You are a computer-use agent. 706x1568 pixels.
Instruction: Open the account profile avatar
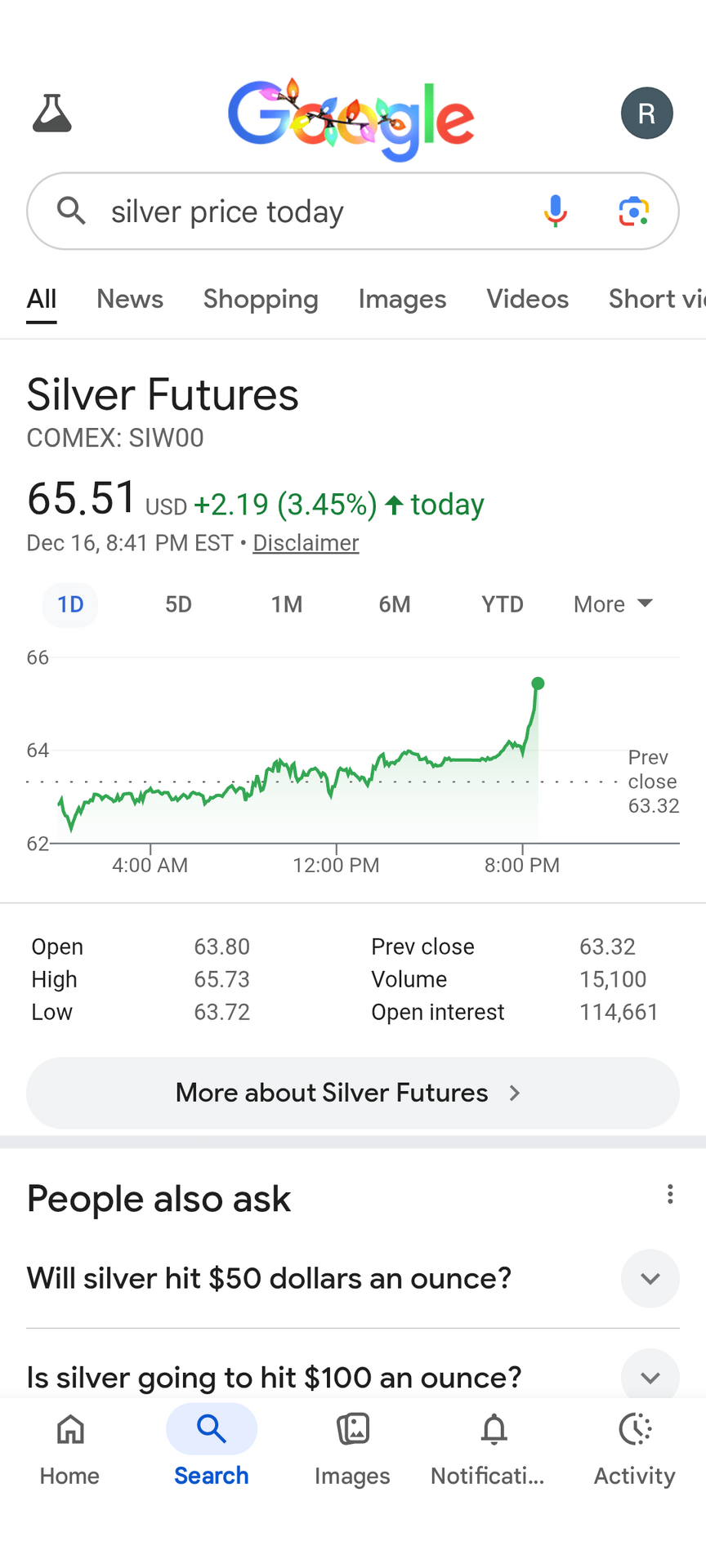coord(646,114)
